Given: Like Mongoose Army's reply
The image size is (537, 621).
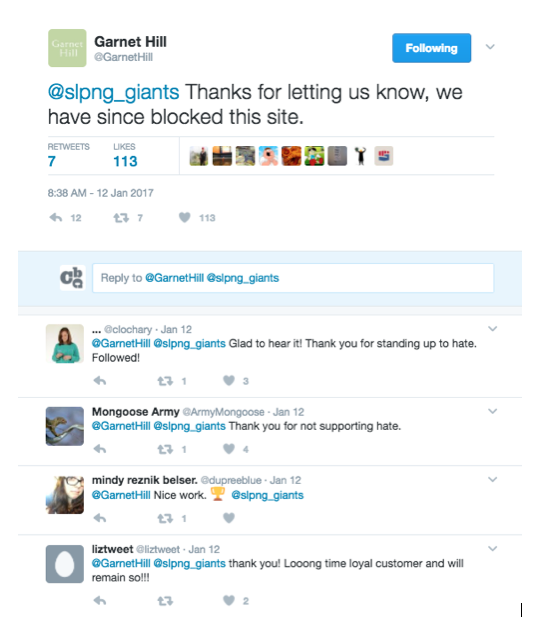Looking at the screenshot, I should (x=229, y=449).
